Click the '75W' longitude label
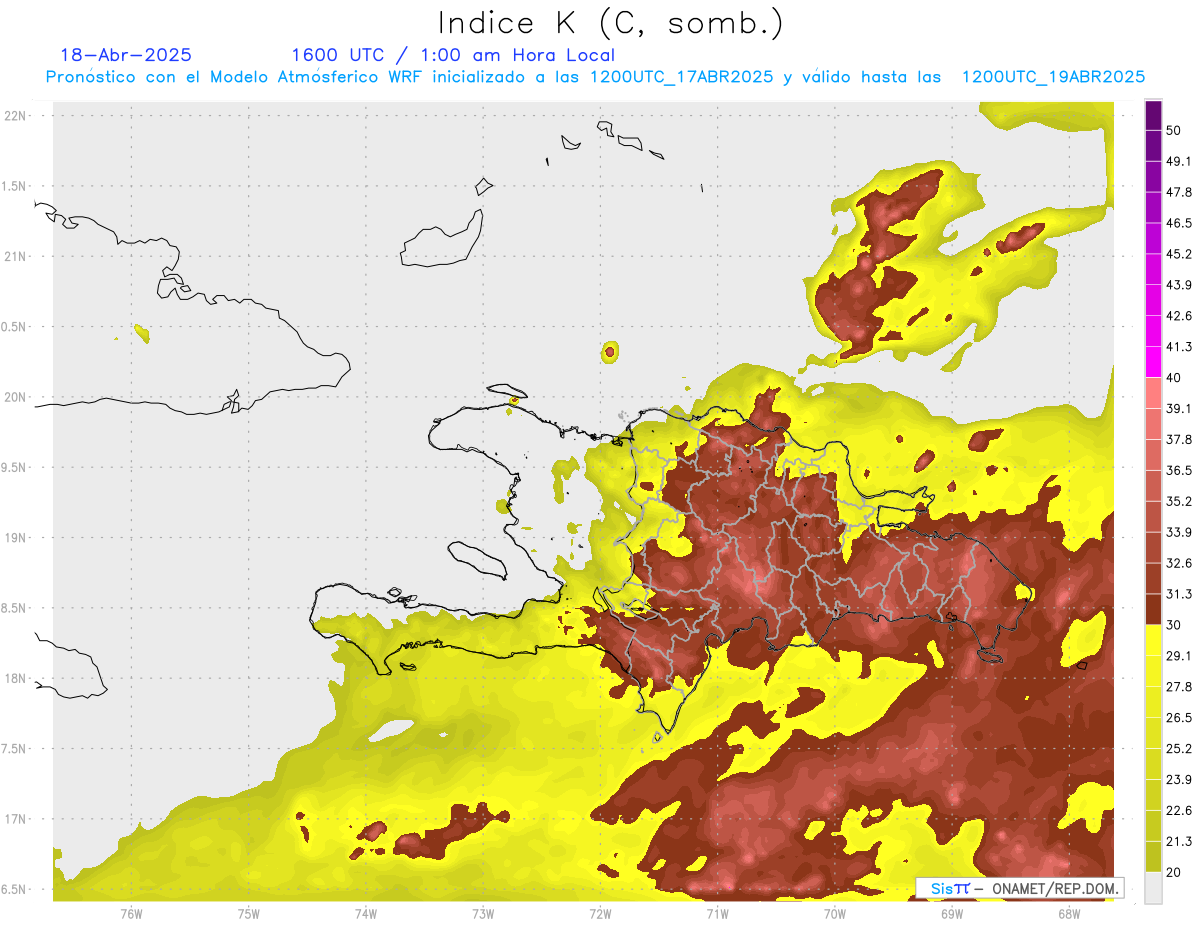1200x927 pixels. pyautogui.click(x=248, y=914)
